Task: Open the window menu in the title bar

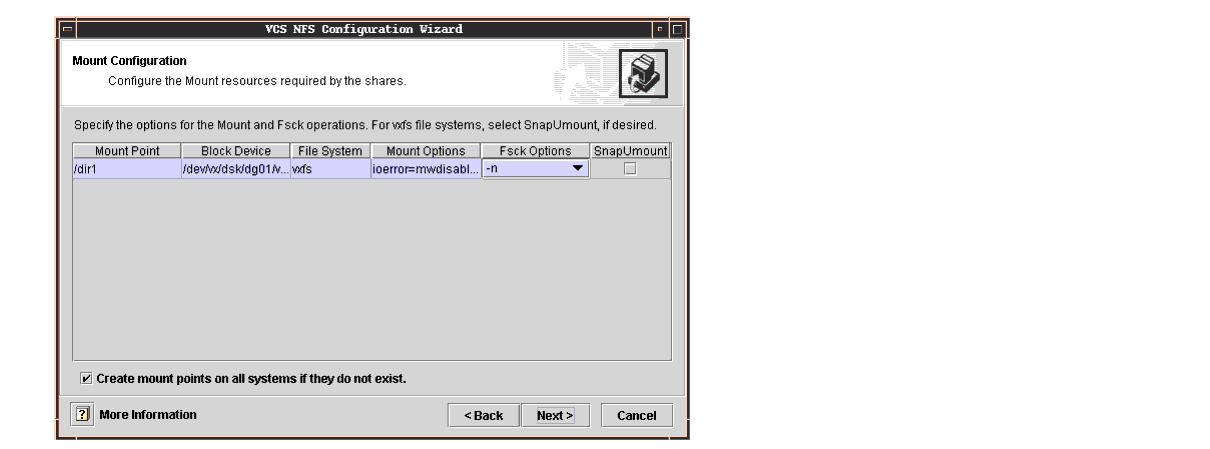Action: tap(65, 29)
